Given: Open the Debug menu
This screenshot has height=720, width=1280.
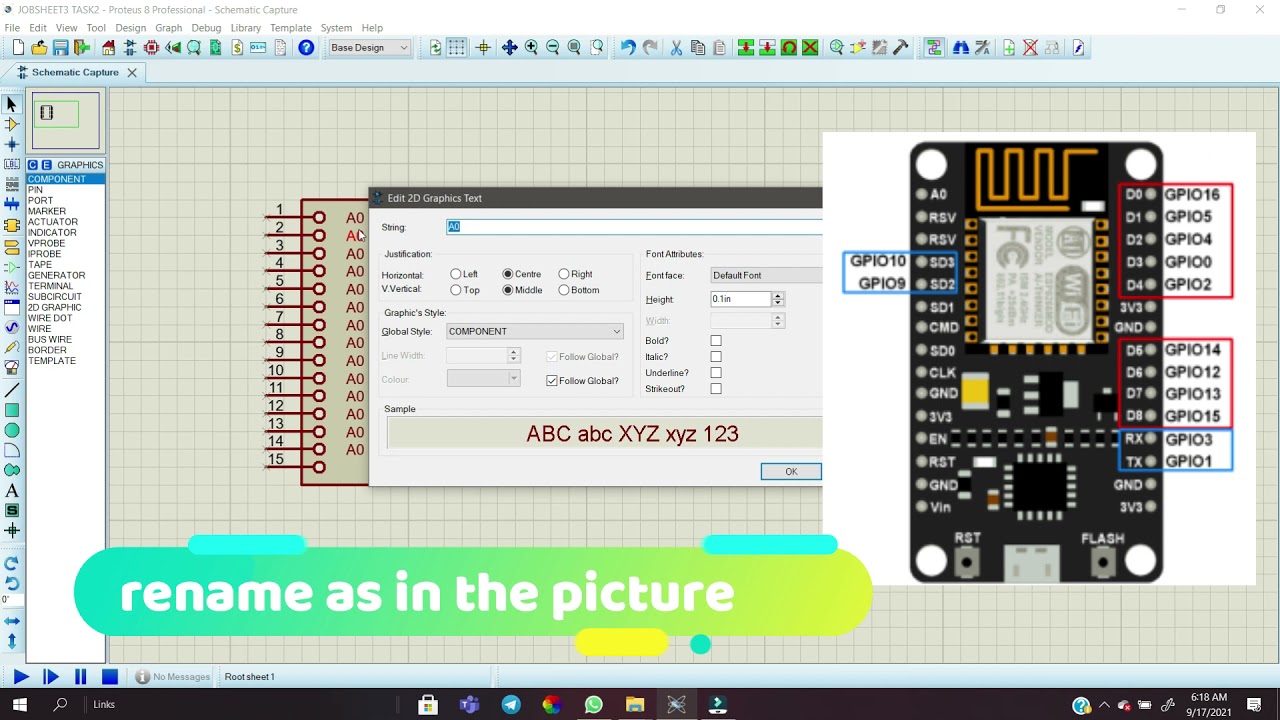Looking at the screenshot, I should pos(206,28).
